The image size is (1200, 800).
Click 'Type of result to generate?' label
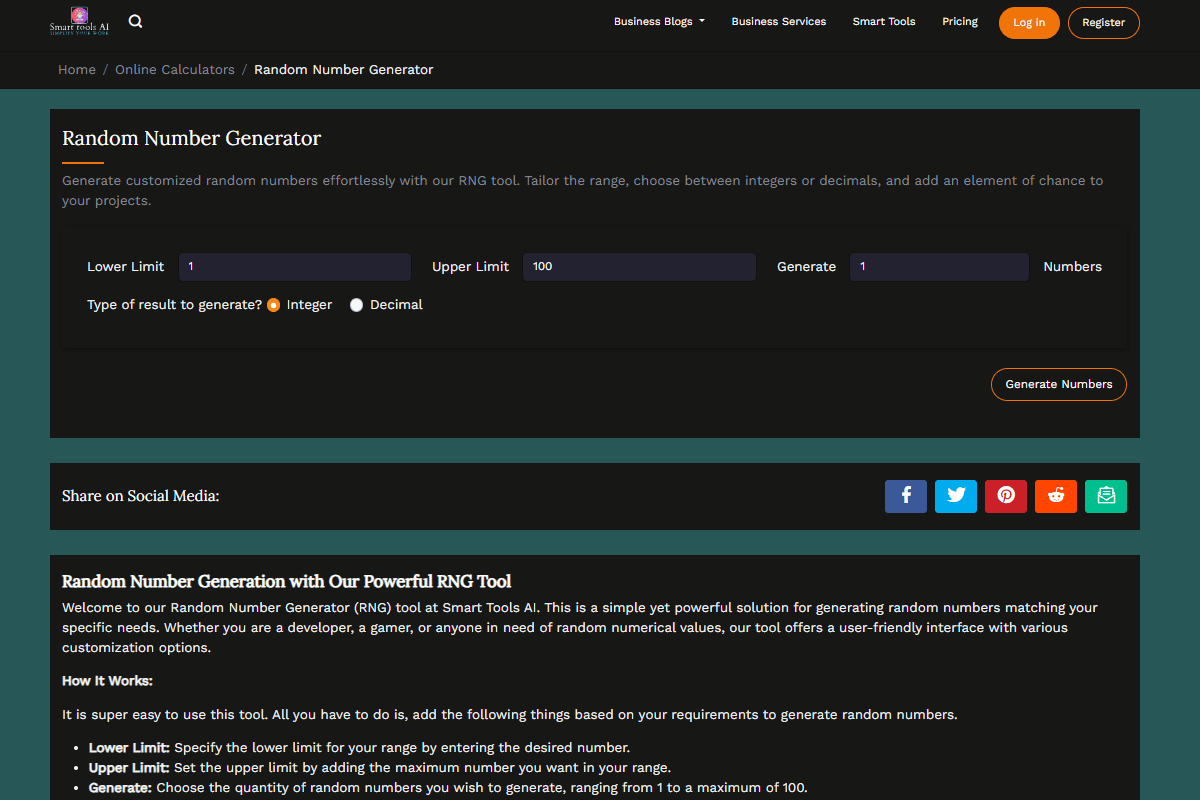(175, 305)
